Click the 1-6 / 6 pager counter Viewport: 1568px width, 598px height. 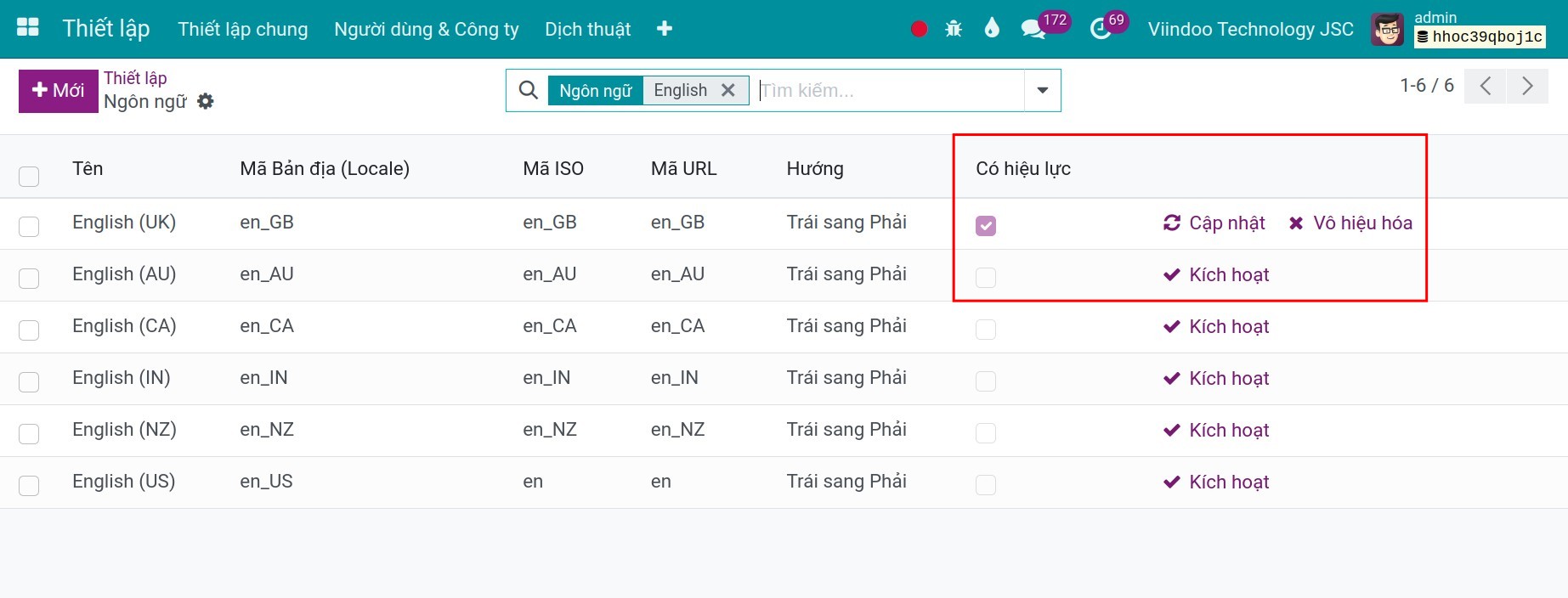(x=1427, y=85)
